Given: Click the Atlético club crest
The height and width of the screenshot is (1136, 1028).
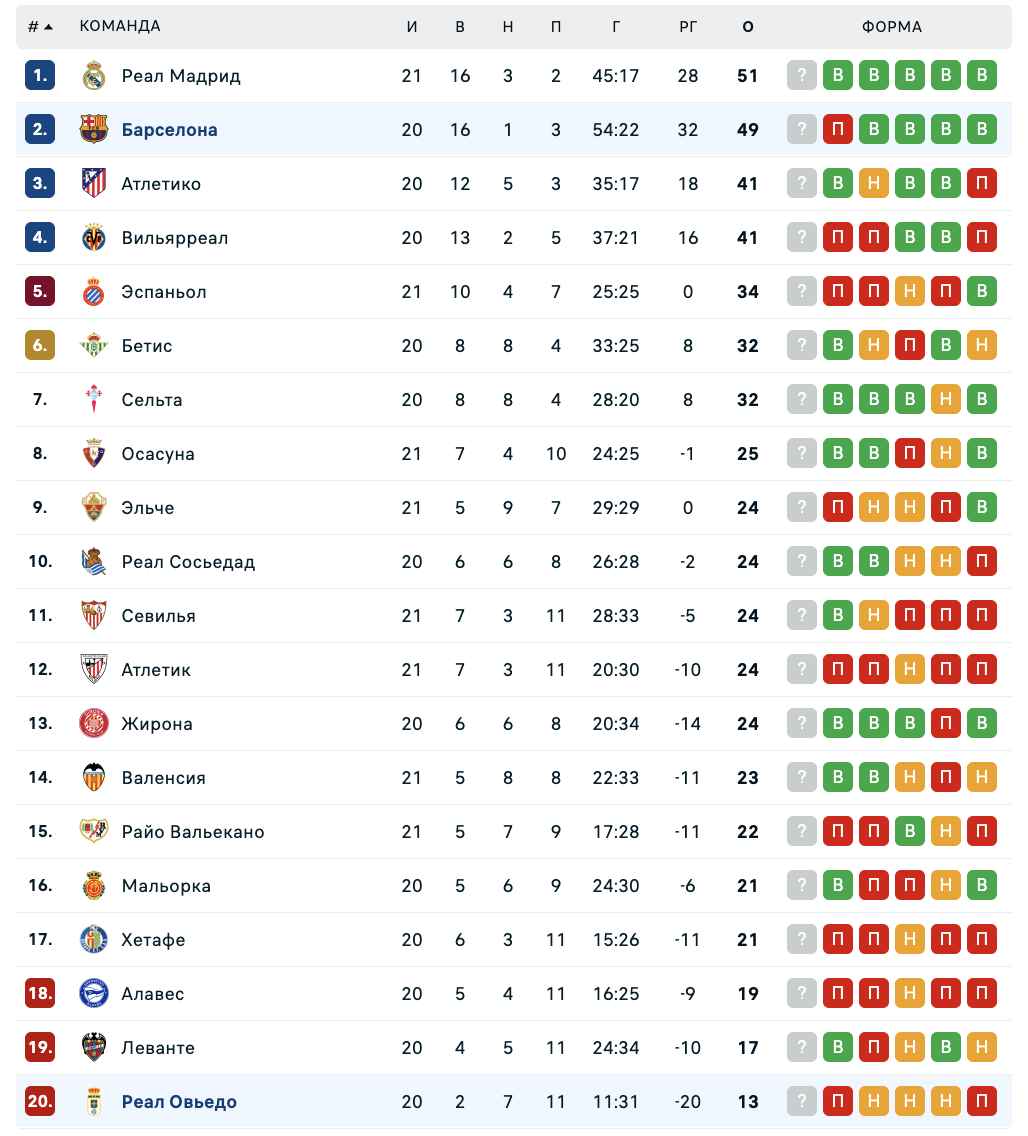Looking at the screenshot, I should coord(94,184).
